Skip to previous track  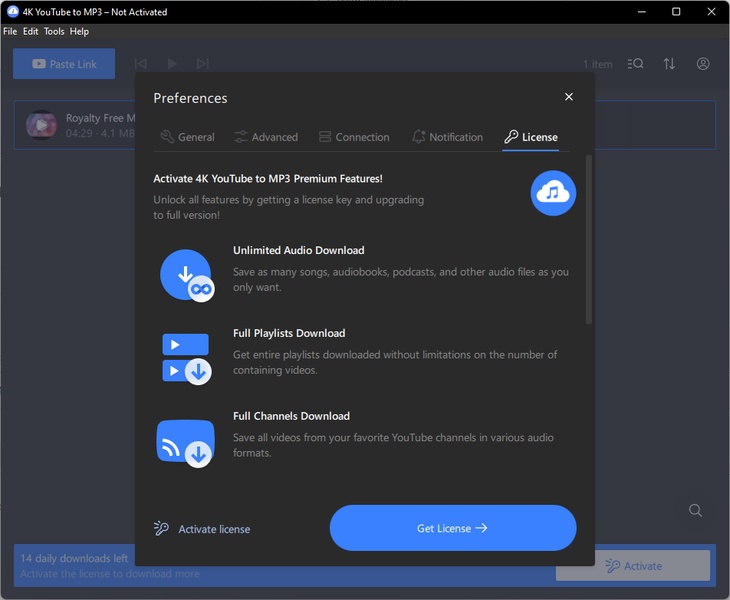click(x=140, y=63)
